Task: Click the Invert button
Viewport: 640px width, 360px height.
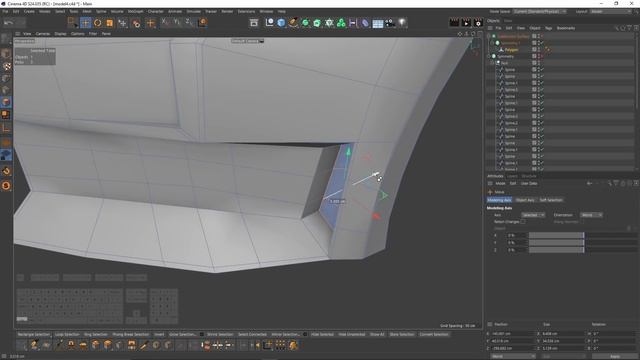Action: (159, 334)
